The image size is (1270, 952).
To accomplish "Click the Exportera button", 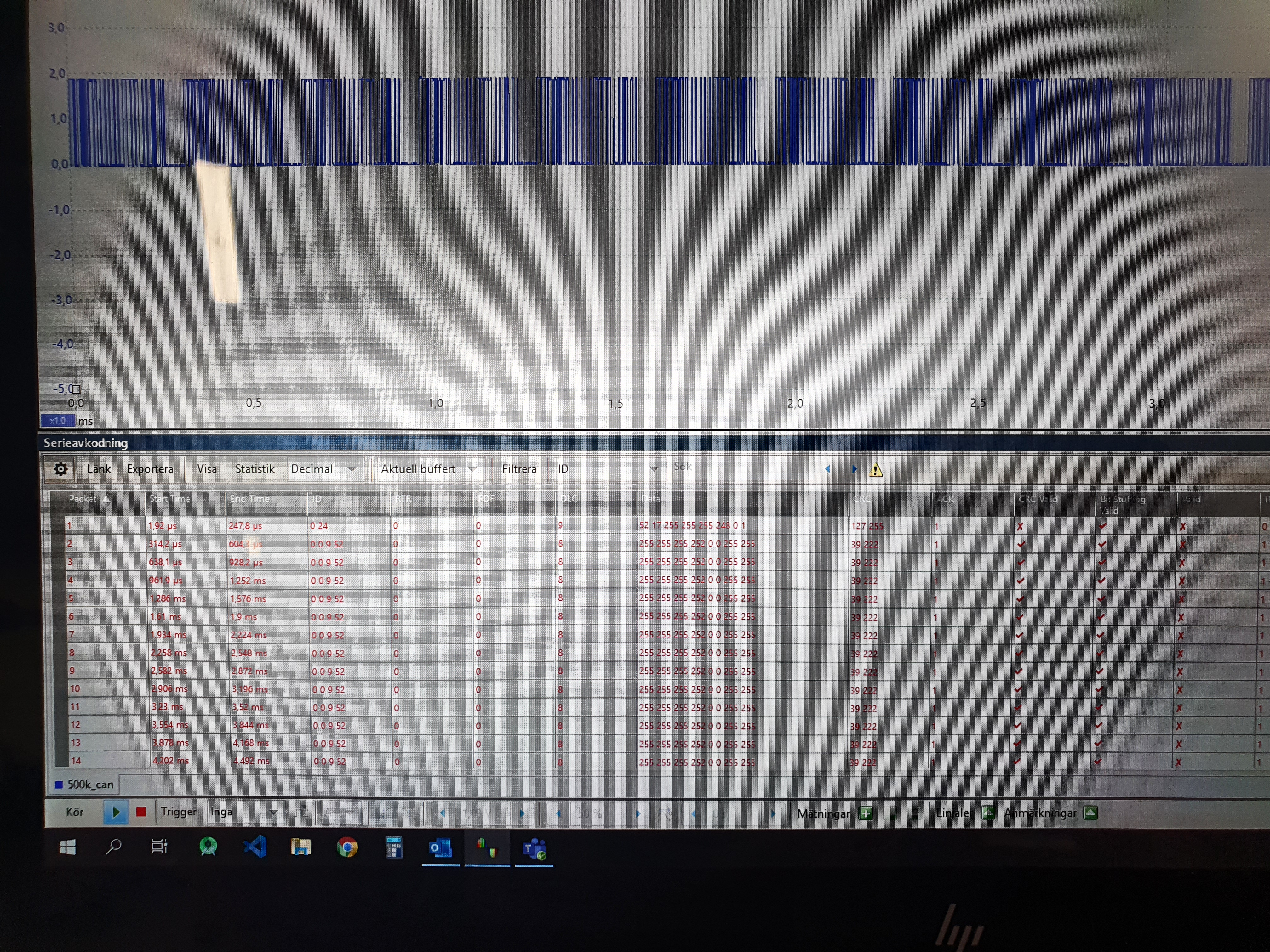I will click(150, 469).
